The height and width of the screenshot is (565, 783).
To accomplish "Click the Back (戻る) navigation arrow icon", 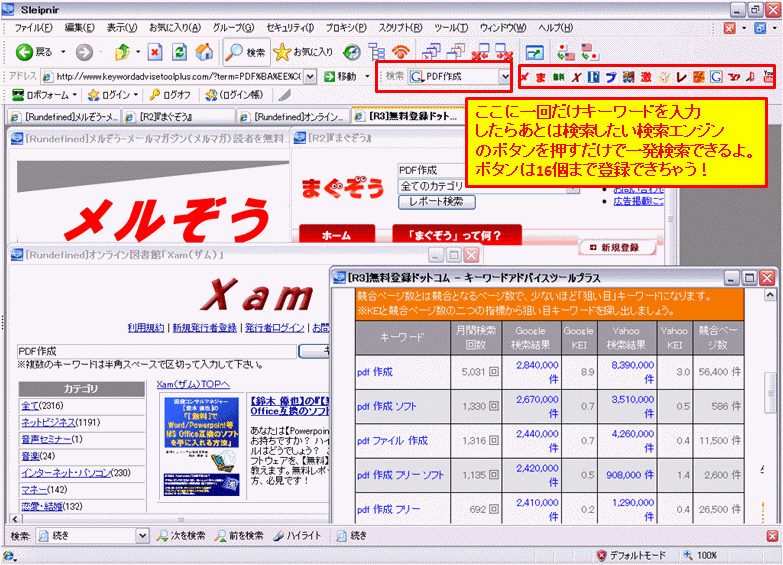I will point(24,51).
